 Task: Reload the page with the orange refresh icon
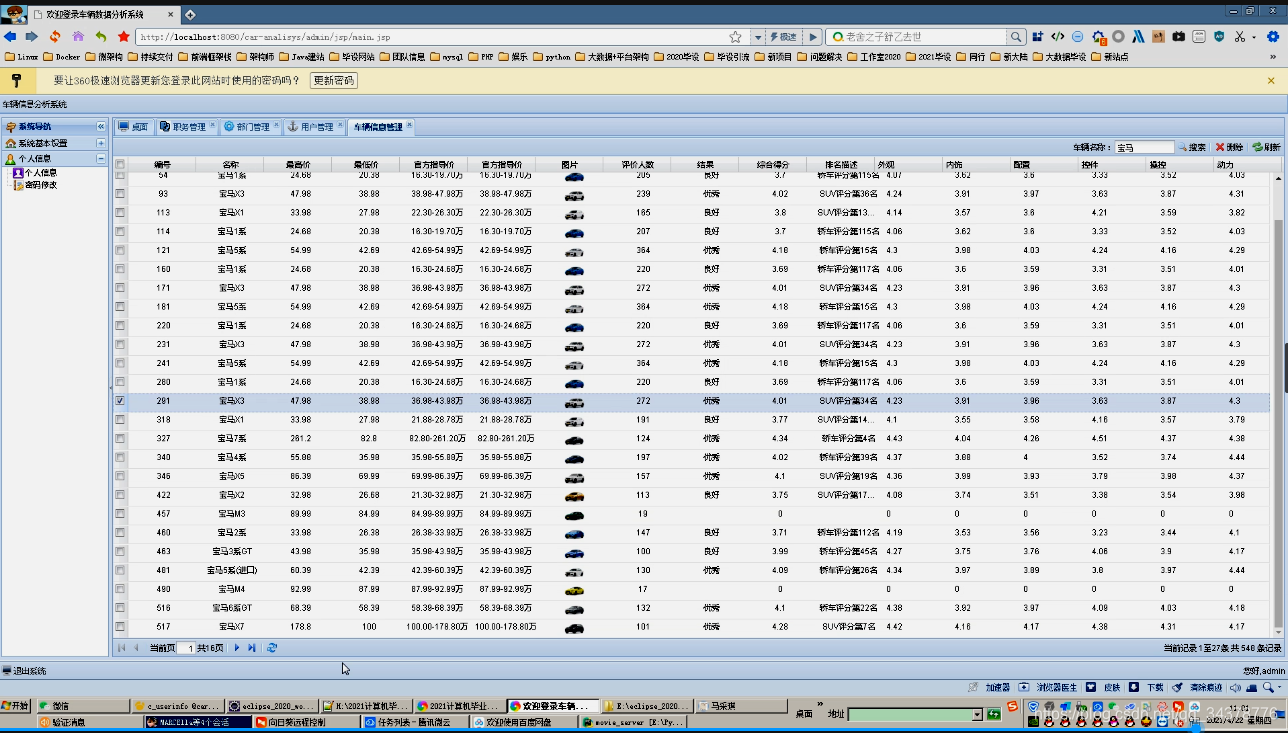pyautogui.click(x=55, y=37)
